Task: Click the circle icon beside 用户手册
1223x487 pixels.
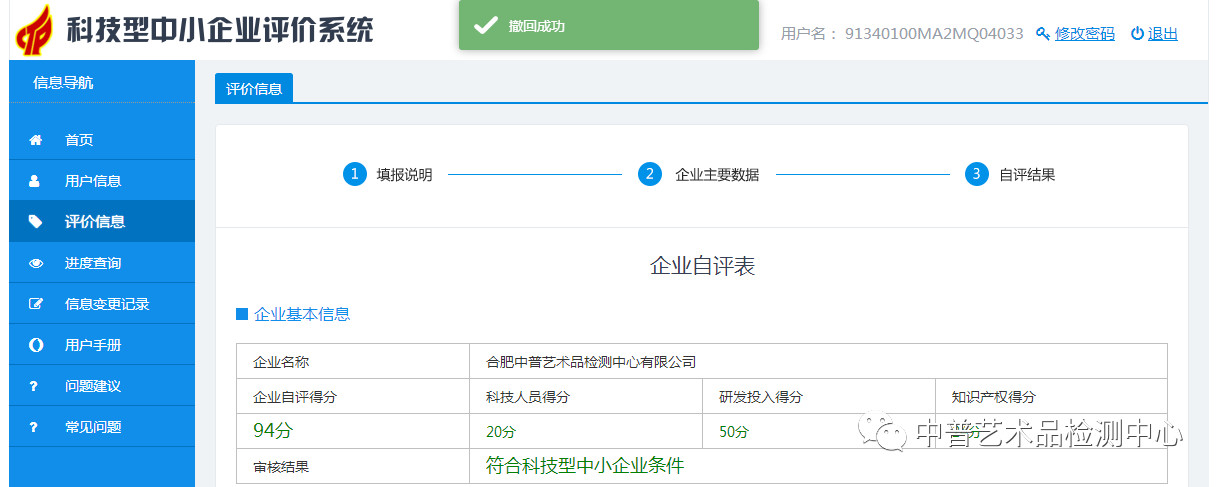Action: pyautogui.click(x=36, y=345)
